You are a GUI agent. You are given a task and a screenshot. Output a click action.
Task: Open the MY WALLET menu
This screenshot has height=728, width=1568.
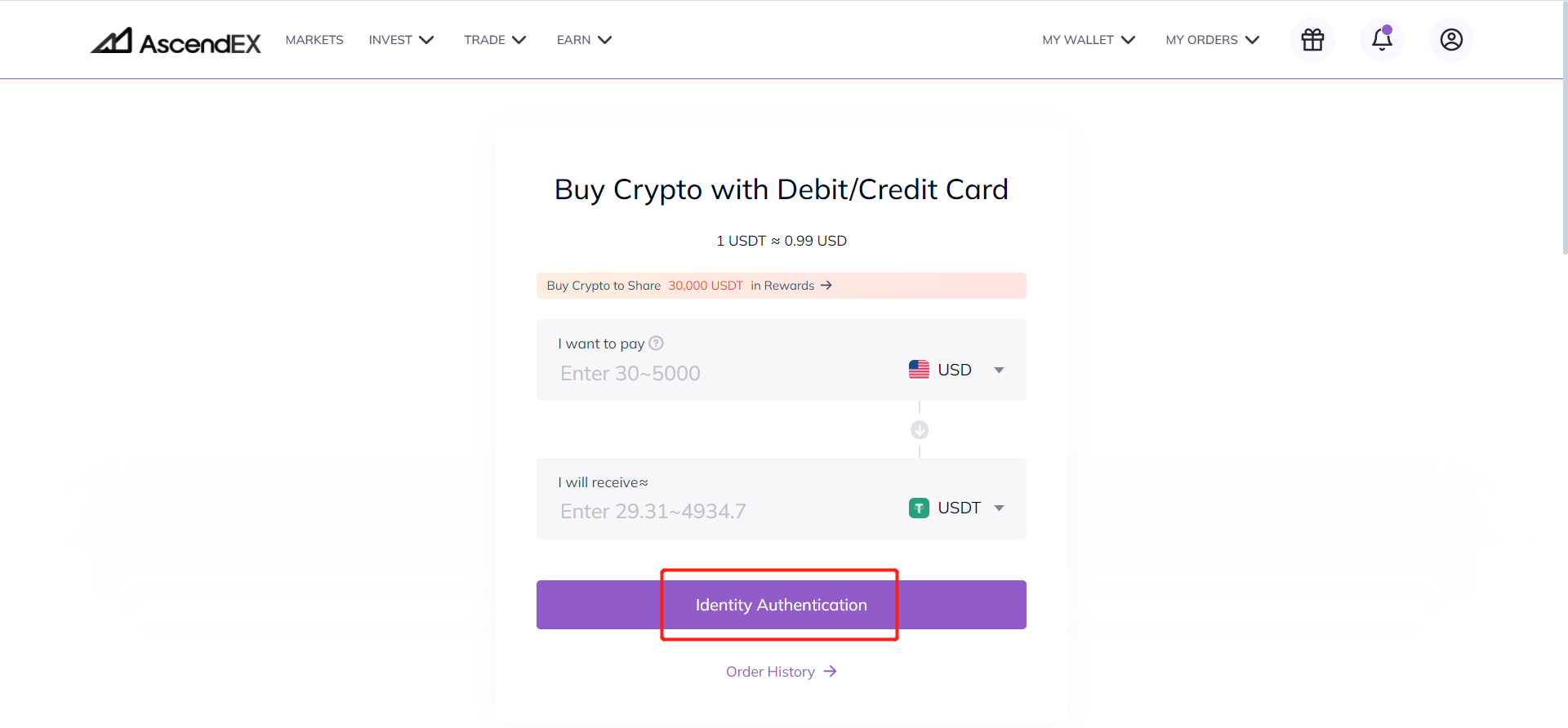1089,40
